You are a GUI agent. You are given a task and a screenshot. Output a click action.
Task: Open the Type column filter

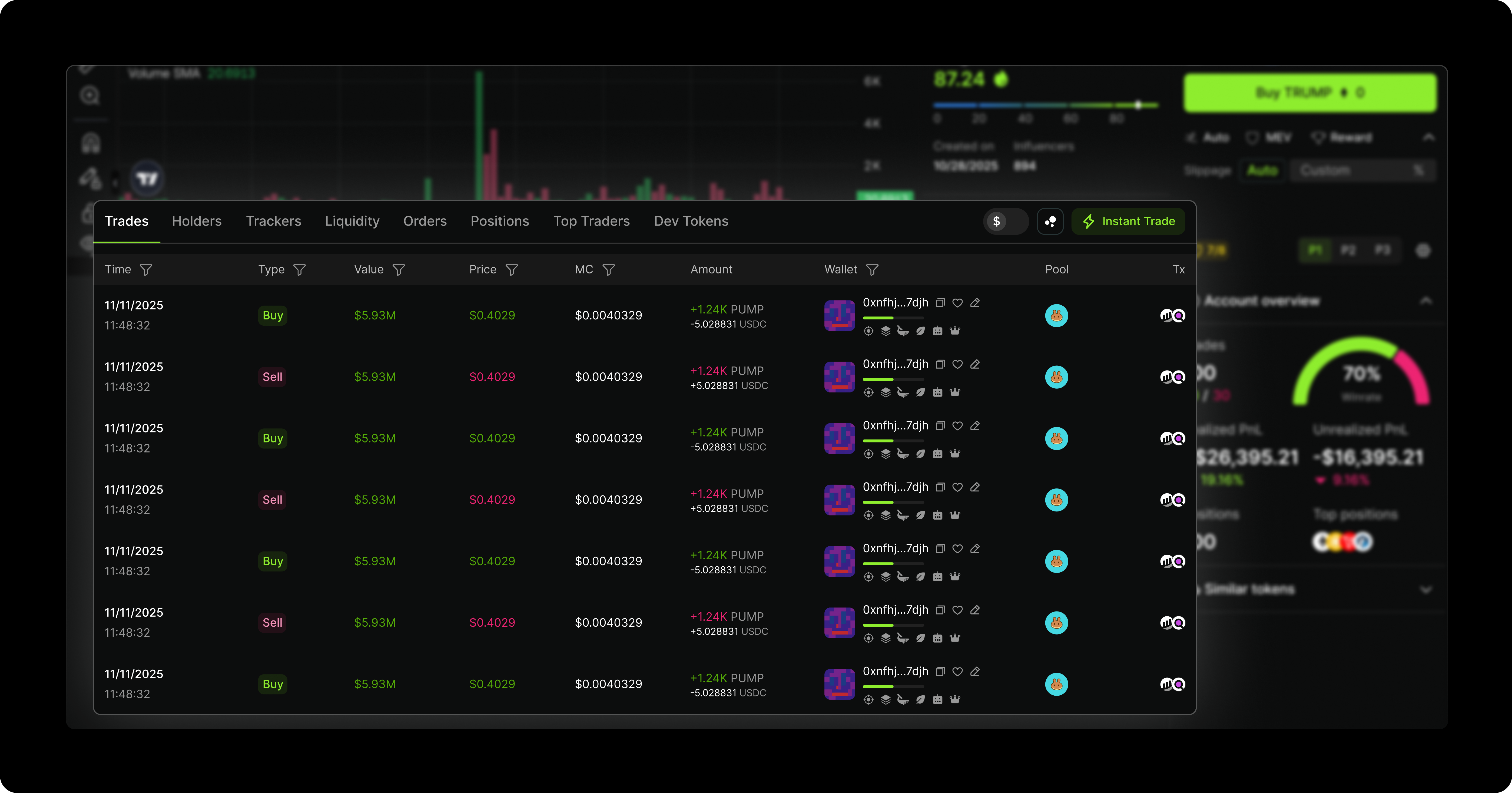coord(299,269)
